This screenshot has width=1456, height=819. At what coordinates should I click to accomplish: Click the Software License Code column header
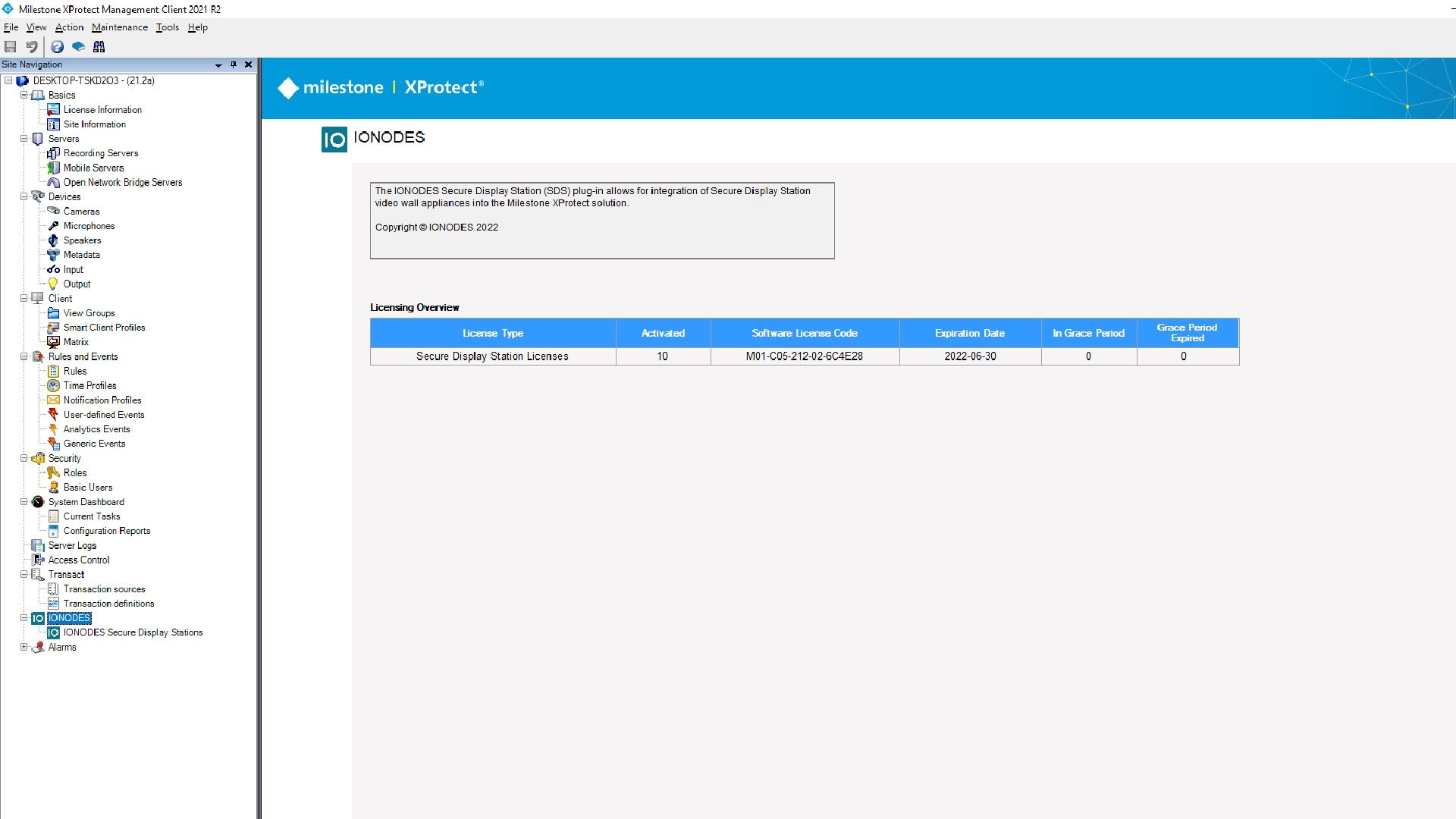[805, 333]
